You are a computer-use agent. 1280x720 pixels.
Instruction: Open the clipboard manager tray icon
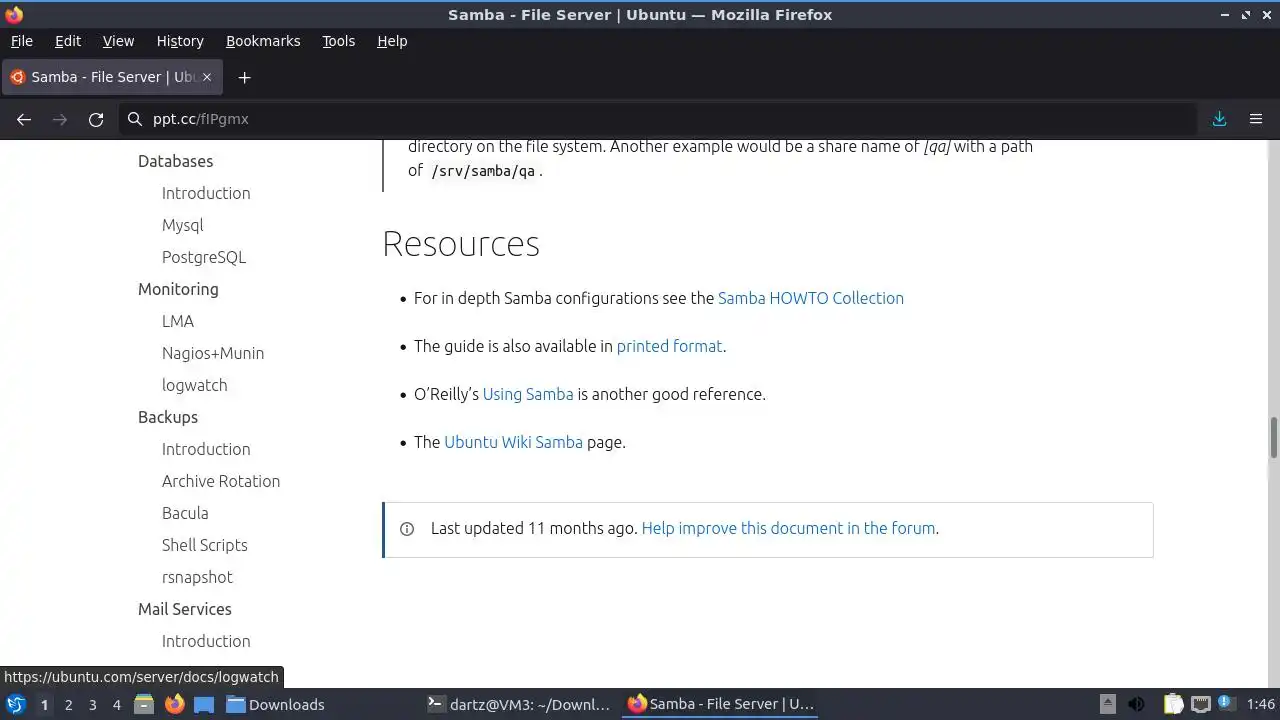click(x=1173, y=704)
